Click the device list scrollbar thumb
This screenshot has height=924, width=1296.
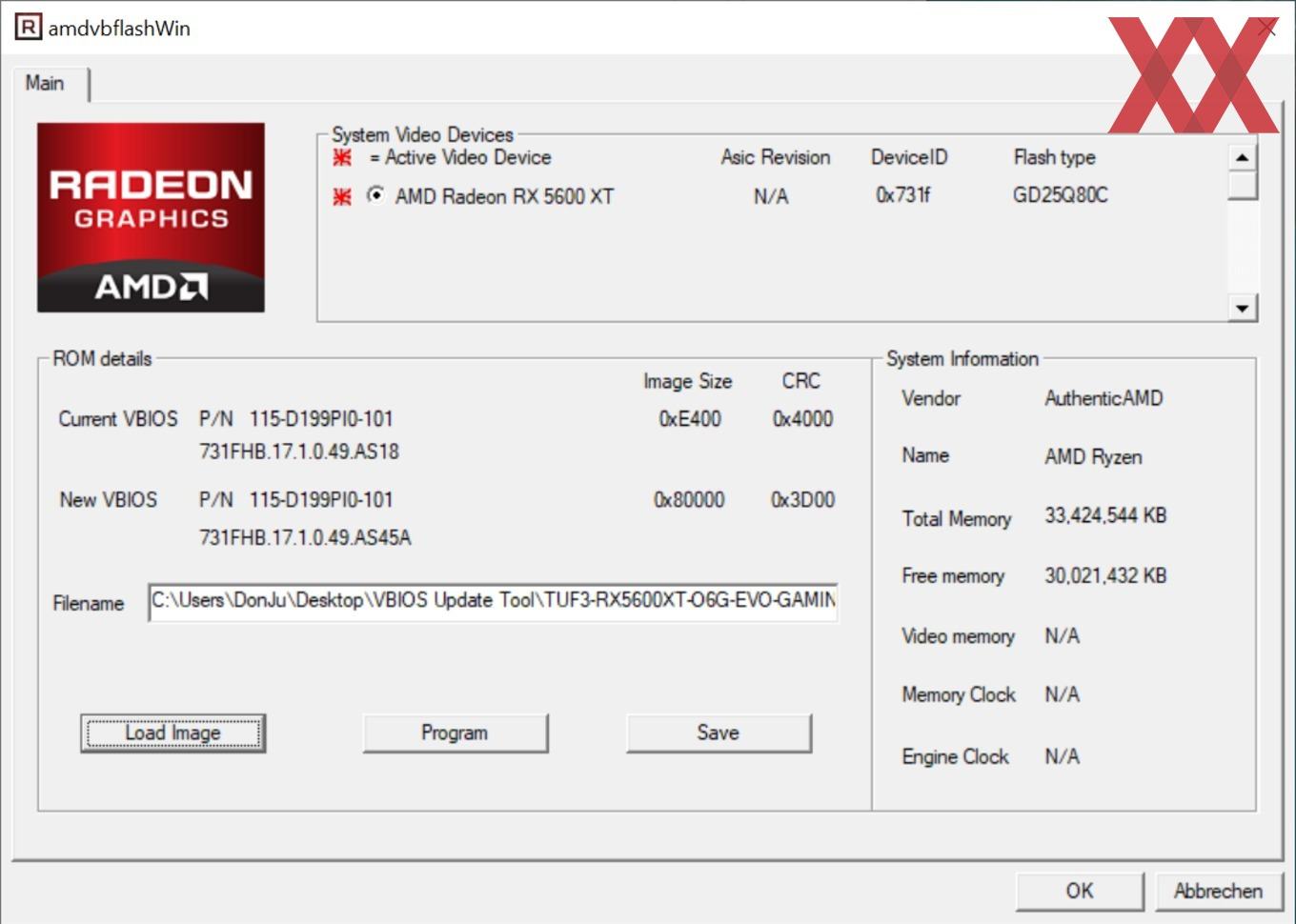click(1242, 185)
